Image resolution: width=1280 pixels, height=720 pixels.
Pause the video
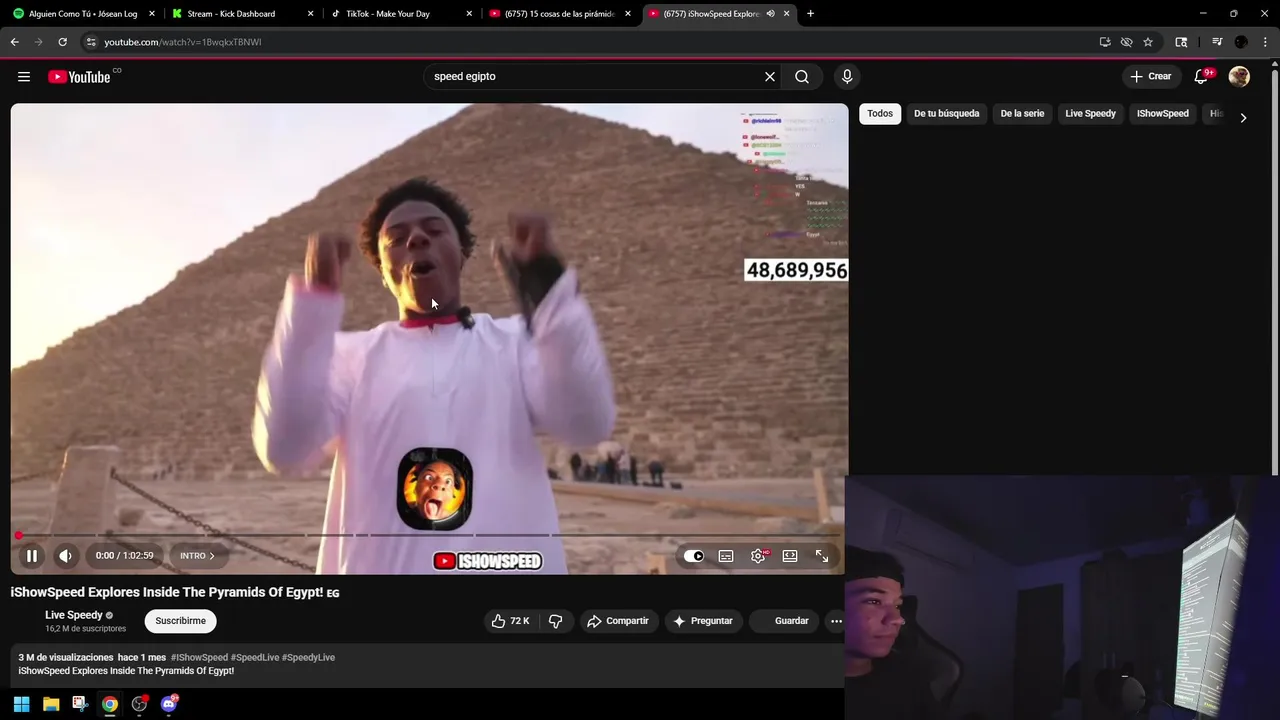point(31,556)
